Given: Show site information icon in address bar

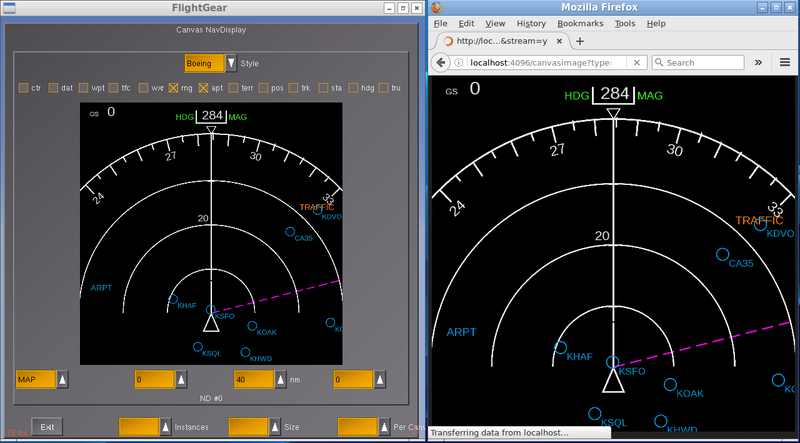Looking at the screenshot, I should click(458, 62).
